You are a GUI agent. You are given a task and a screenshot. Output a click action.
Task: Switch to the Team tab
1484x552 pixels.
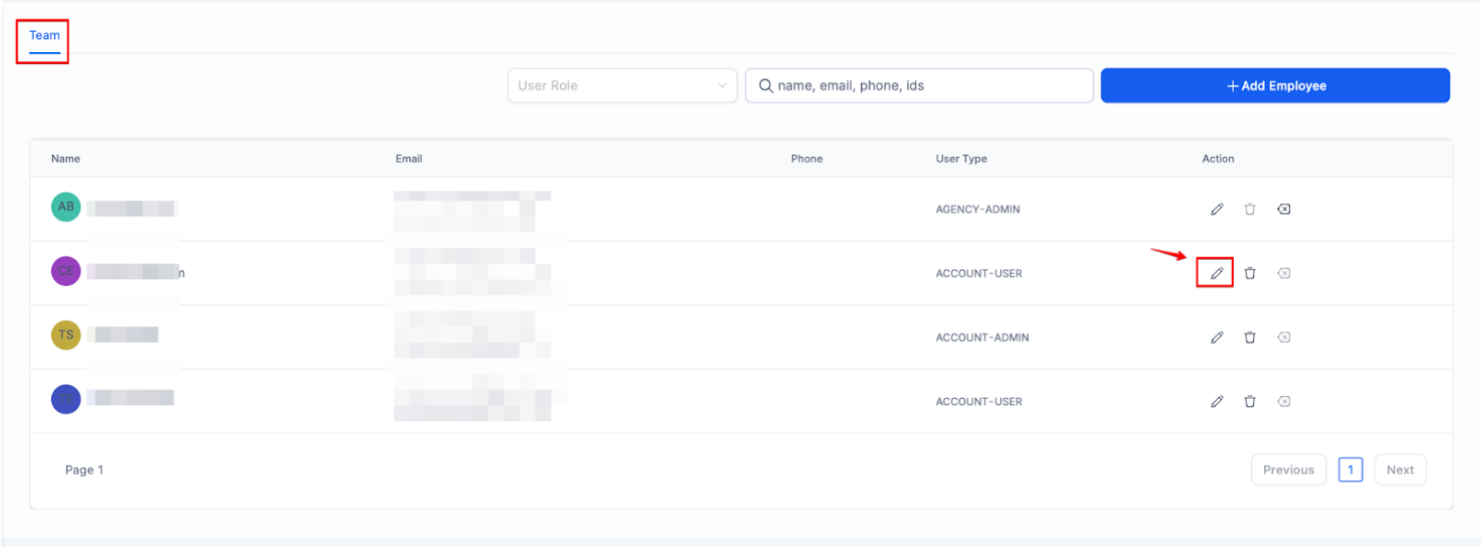(x=44, y=36)
